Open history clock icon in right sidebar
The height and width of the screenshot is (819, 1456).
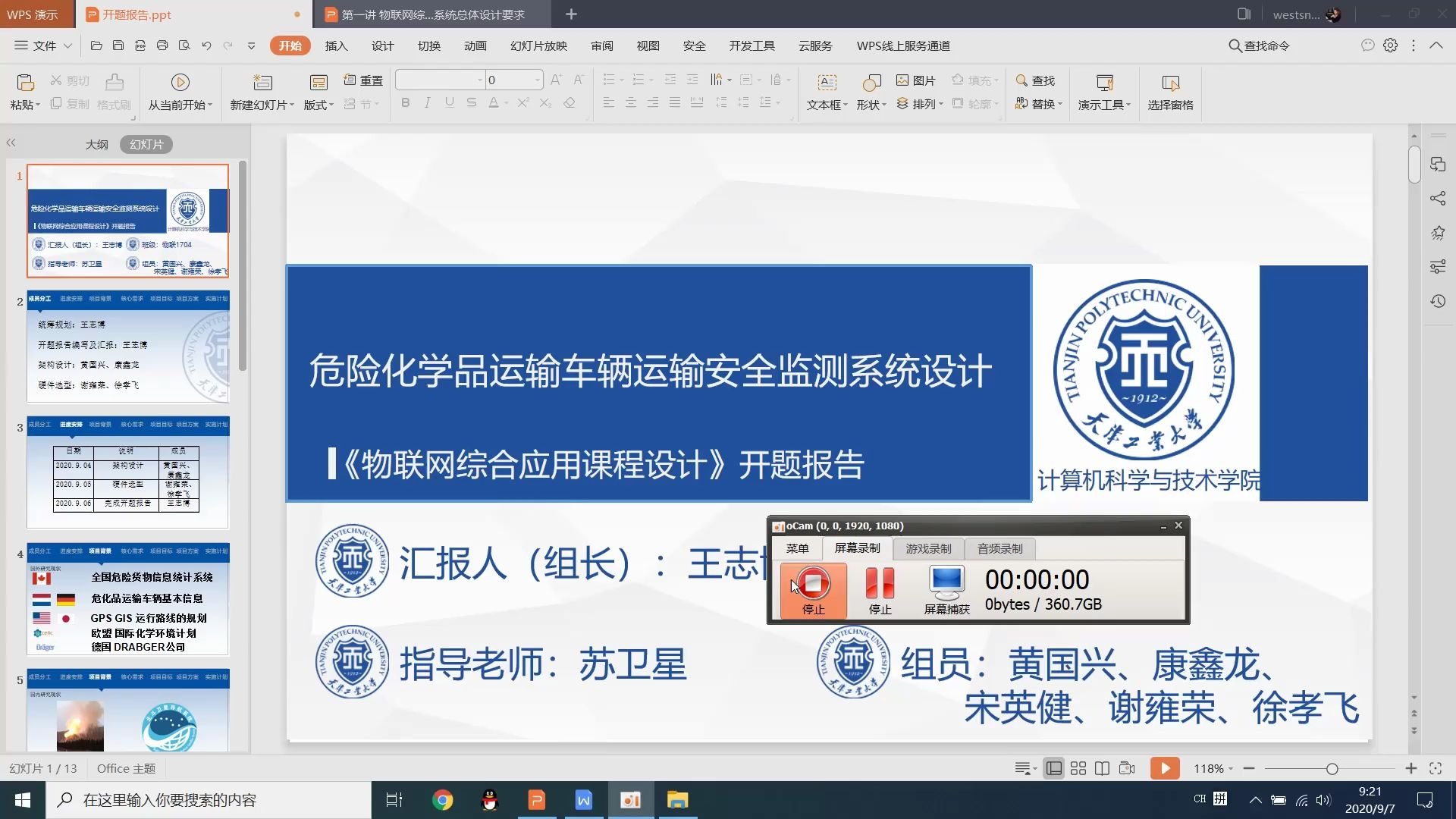coord(1438,301)
